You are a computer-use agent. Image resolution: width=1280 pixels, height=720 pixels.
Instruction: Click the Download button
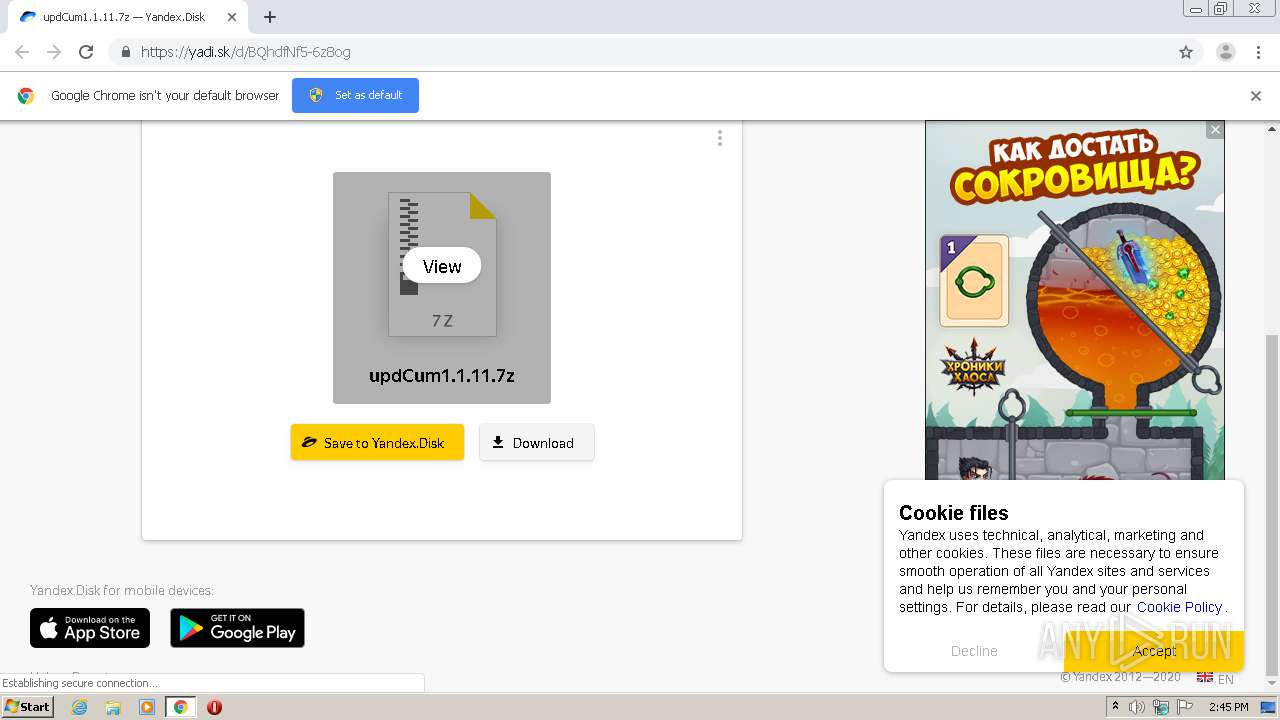(x=537, y=442)
